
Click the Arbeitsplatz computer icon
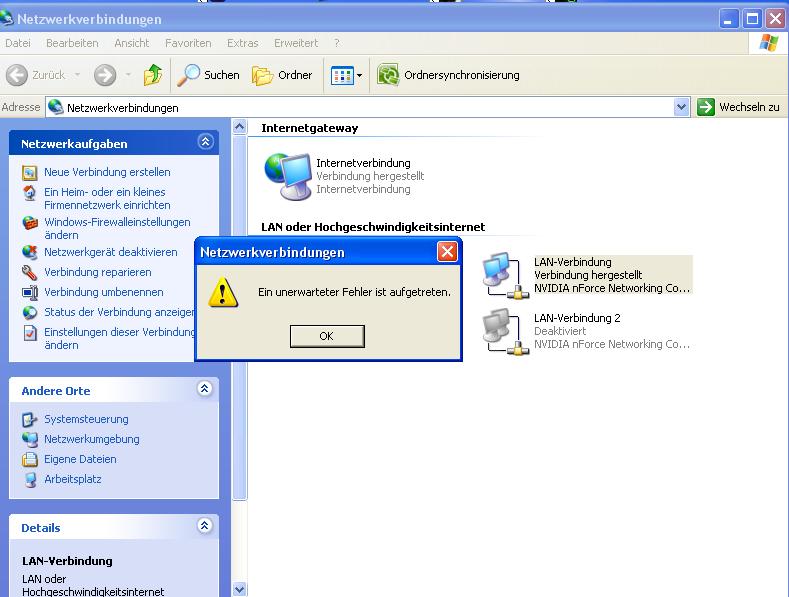tap(30, 479)
